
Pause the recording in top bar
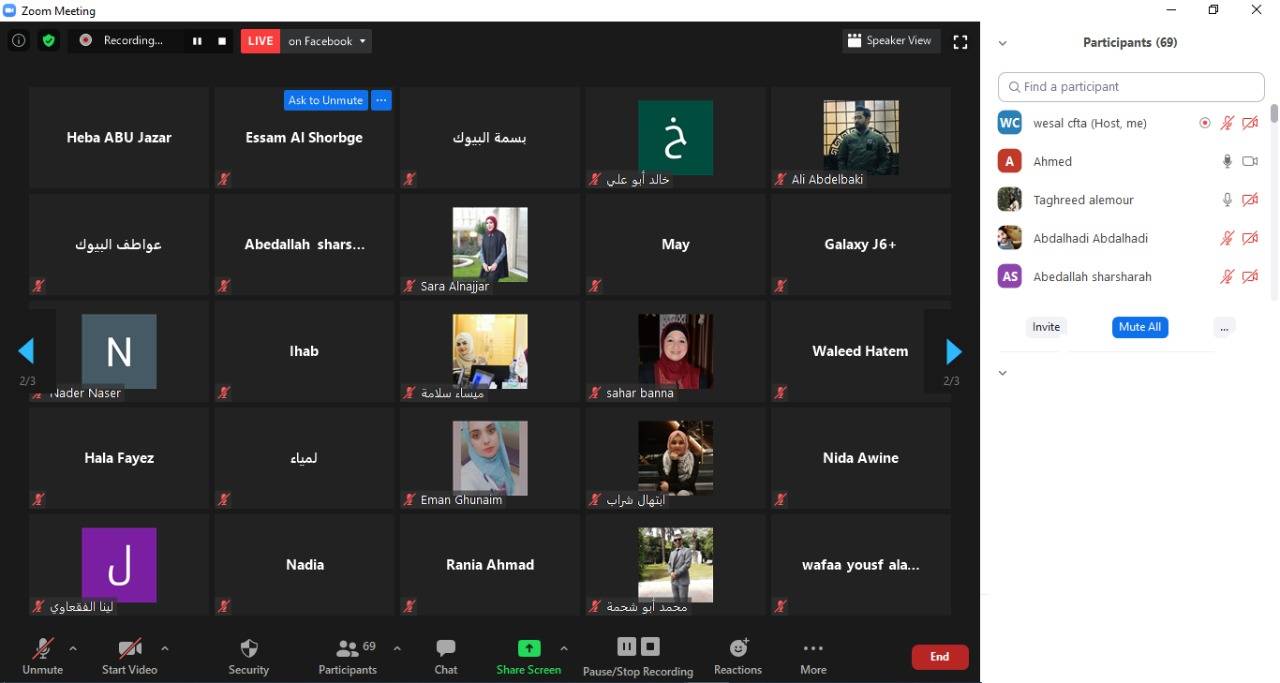click(197, 41)
